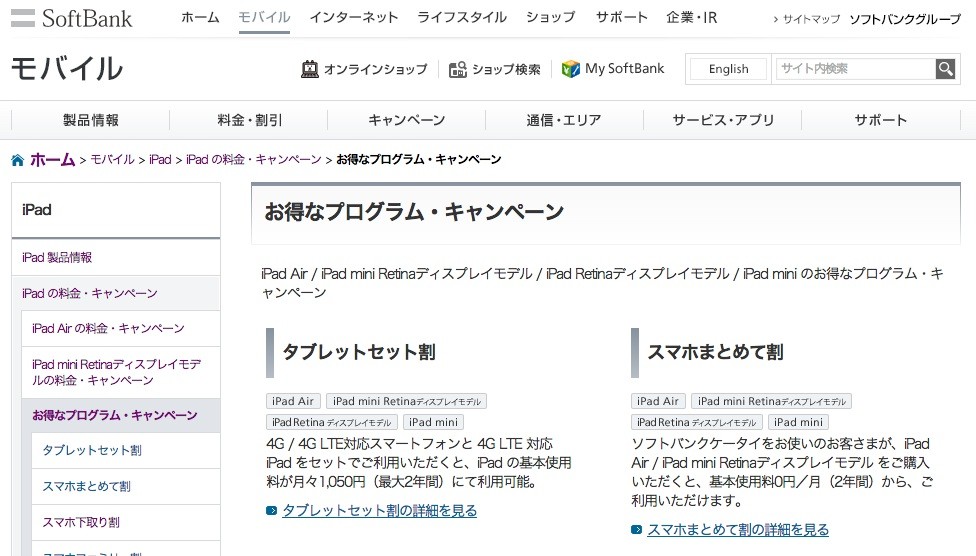Click iPad Air tag under タブレットセット割
The height and width of the screenshot is (556, 976).
(293, 402)
